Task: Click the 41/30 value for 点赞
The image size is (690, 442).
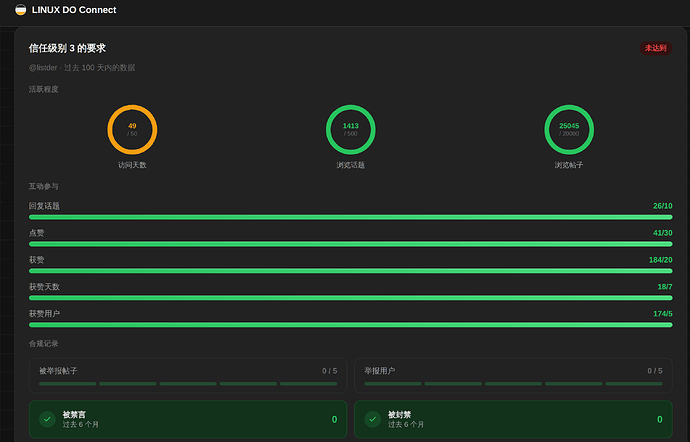Action: [x=663, y=233]
